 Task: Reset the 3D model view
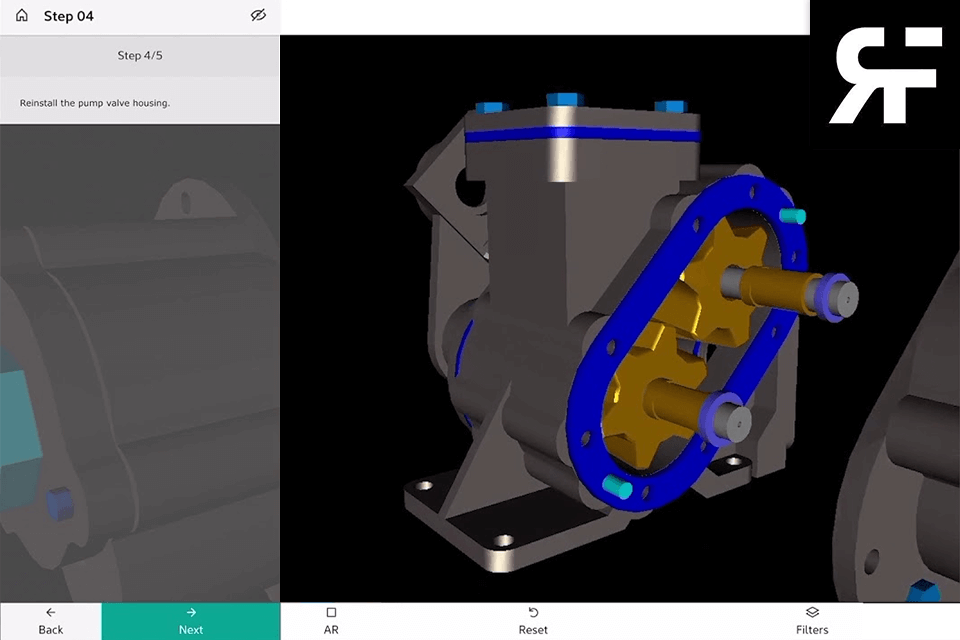(533, 621)
